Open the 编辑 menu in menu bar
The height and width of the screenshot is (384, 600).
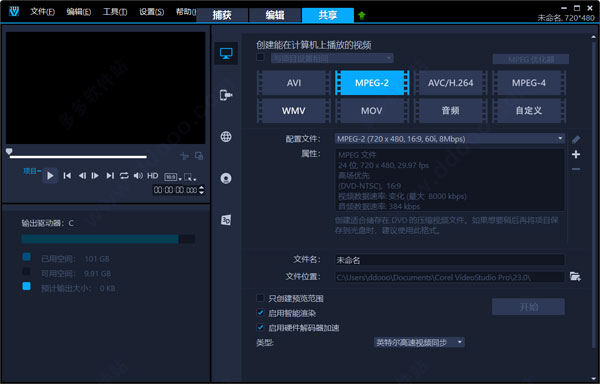[x=78, y=12]
